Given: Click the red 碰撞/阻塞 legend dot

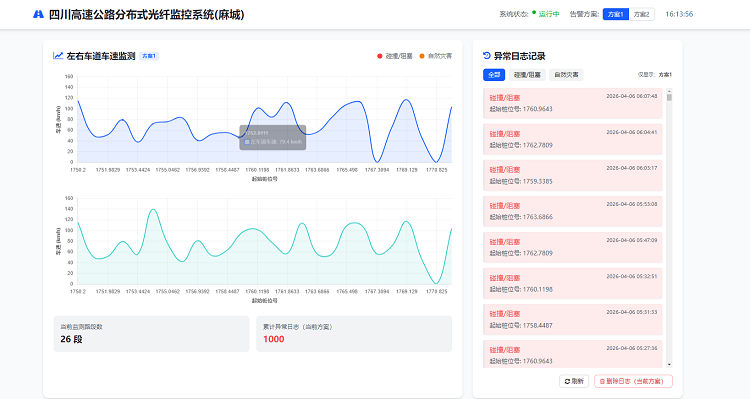Looking at the screenshot, I should click(x=380, y=56).
